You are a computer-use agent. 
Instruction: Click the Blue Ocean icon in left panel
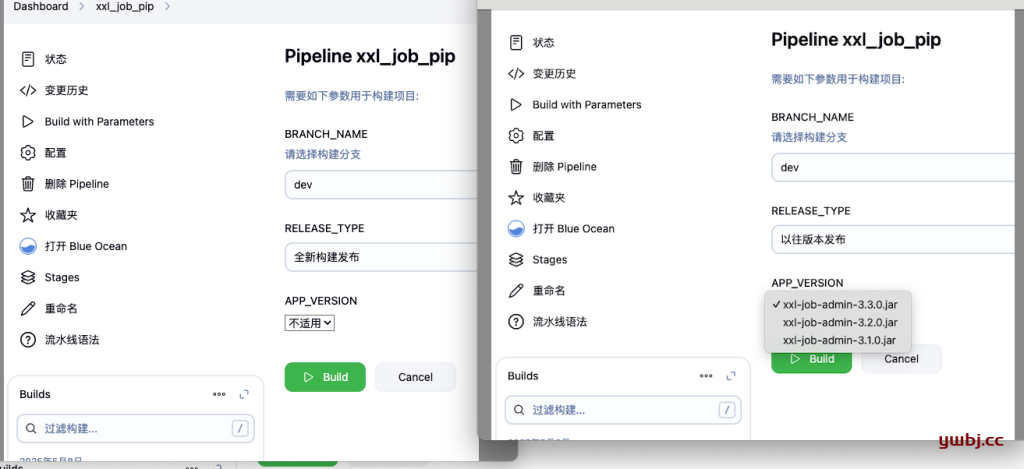[27, 246]
